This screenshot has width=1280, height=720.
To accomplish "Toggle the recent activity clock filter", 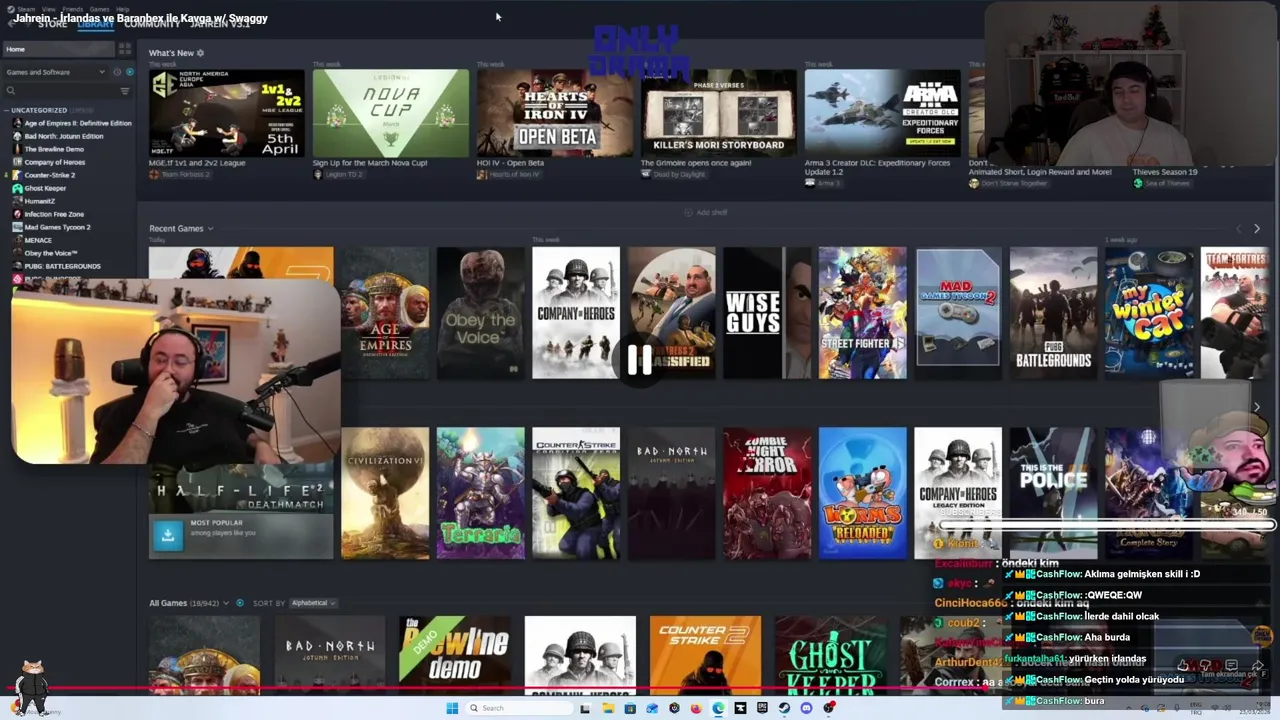I will point(117,72).
